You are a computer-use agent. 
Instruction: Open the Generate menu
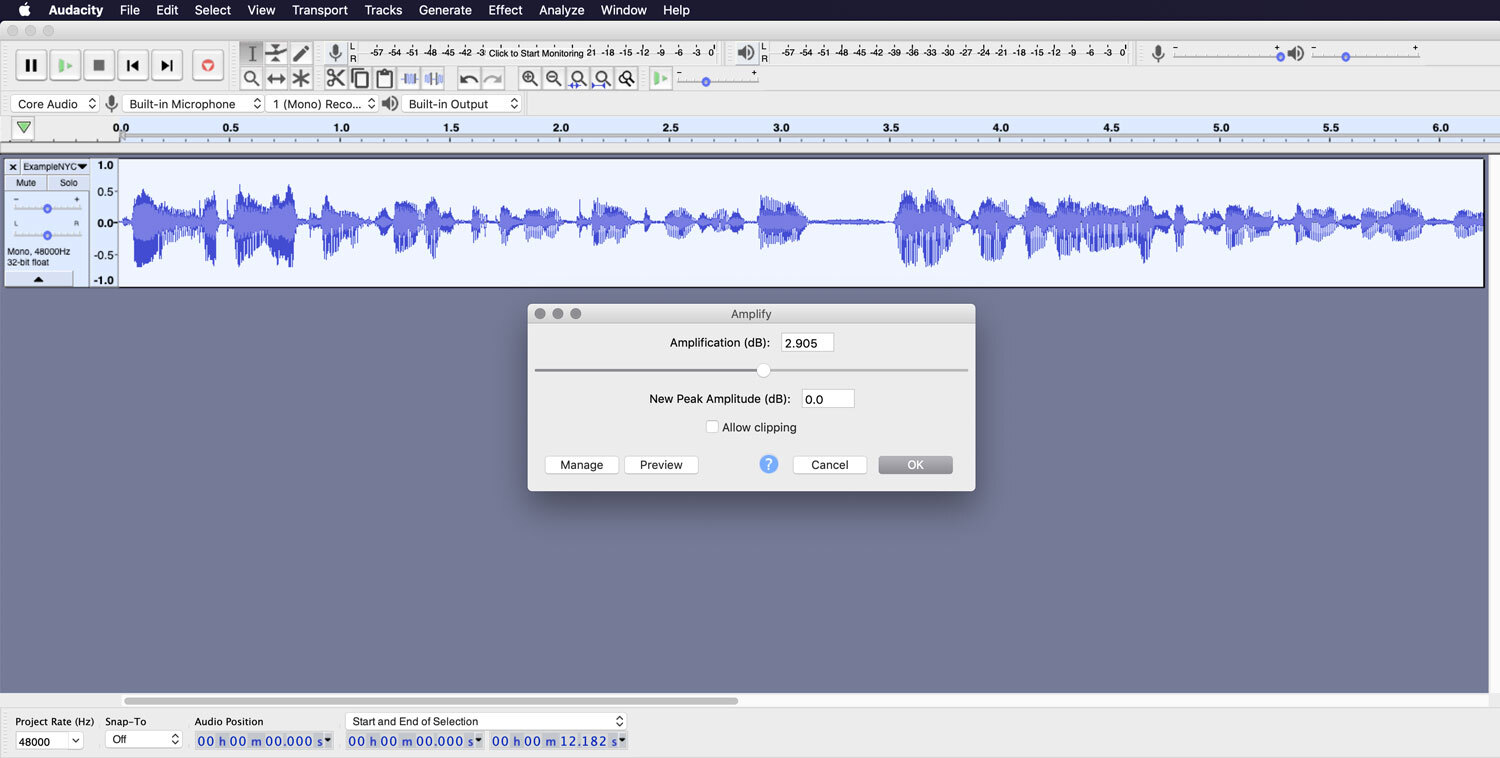point(445,10)
